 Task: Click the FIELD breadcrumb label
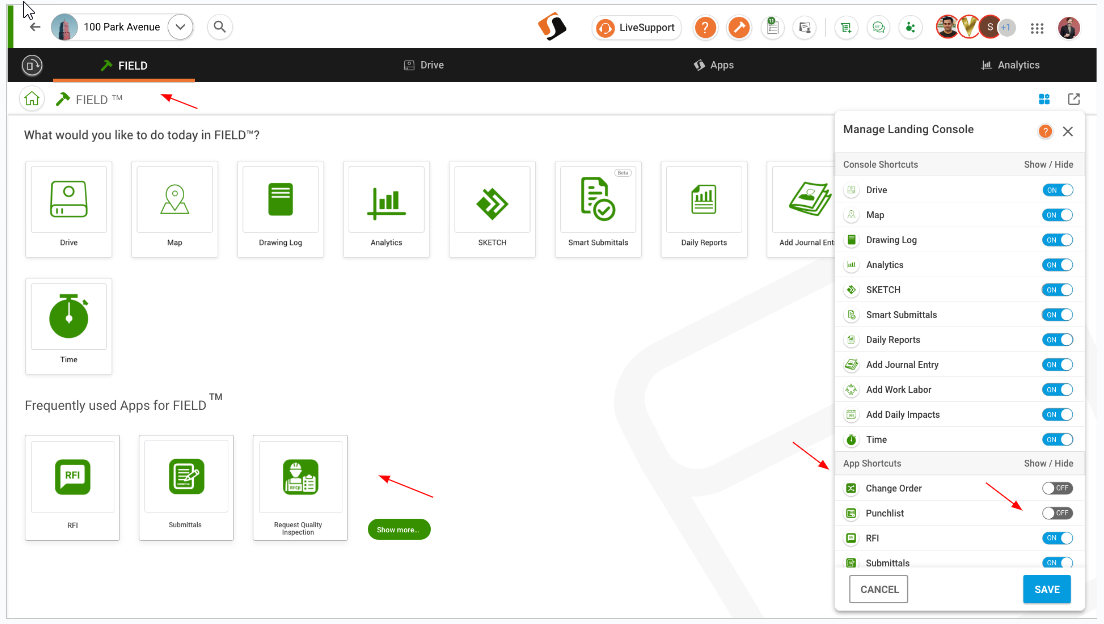click(99, 99)
